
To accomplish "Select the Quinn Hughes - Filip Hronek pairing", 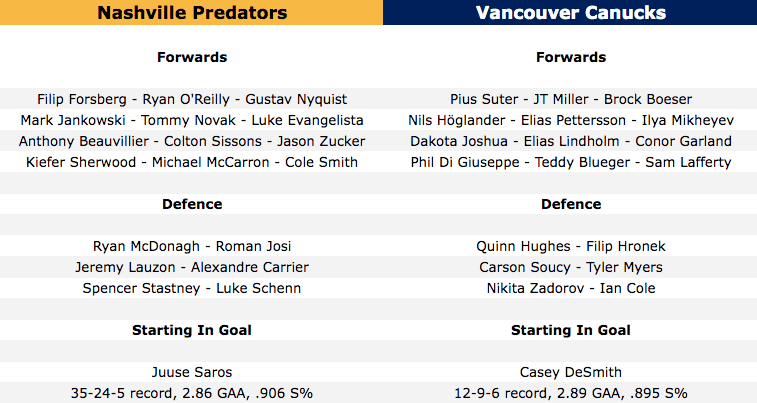I will pyautogui.click(x=570, y=246).
